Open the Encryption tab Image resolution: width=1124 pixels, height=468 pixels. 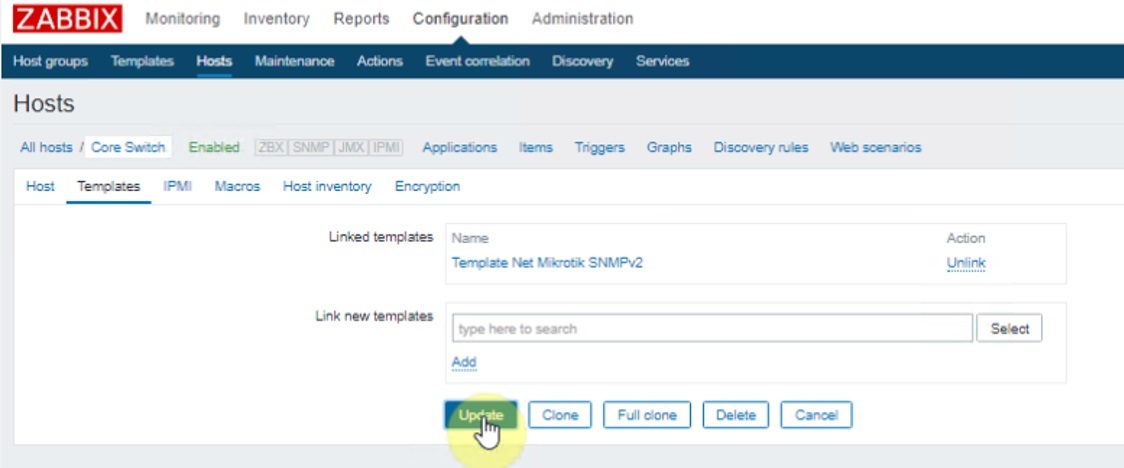click(x=427, y=187)
